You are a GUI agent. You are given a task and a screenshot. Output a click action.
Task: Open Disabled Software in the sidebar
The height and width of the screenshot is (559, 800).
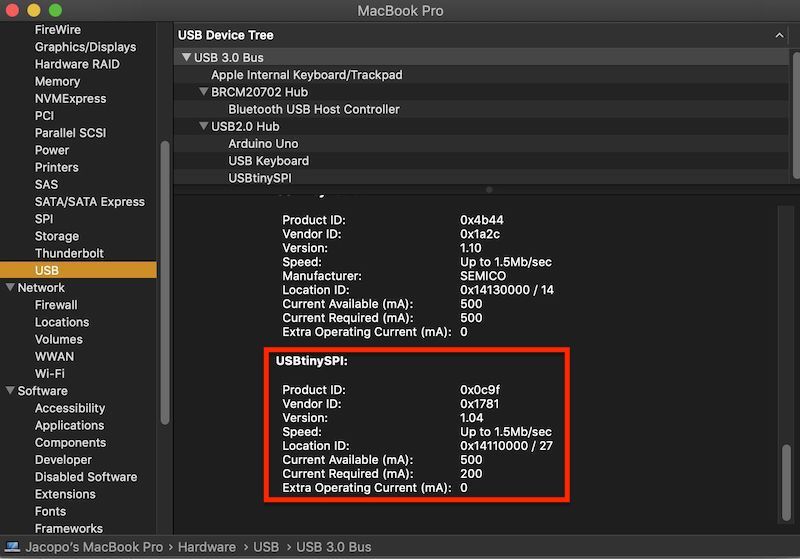[x=86, y=477]
